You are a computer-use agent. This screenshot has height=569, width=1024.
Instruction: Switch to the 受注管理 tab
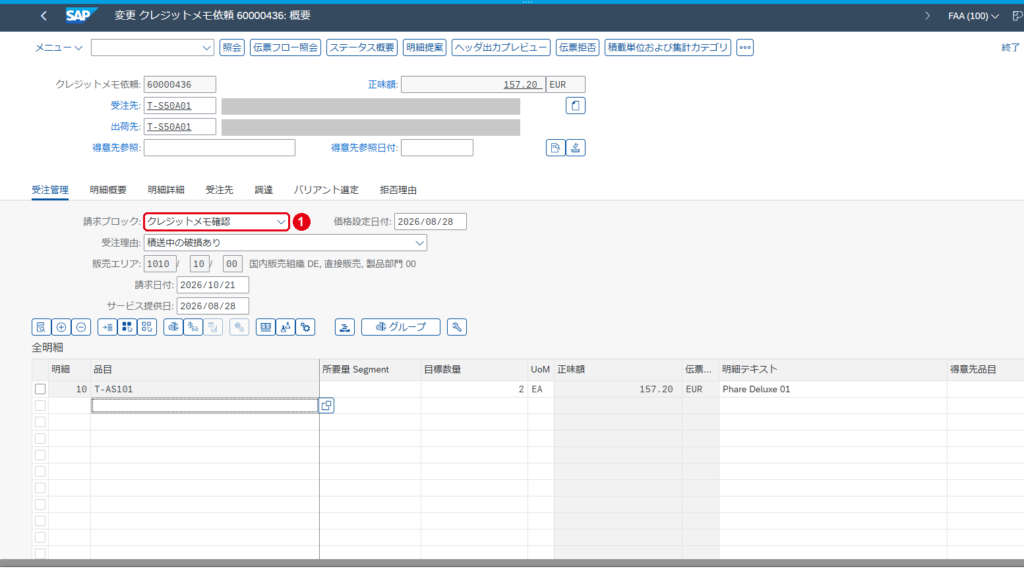tap(50, 190)
